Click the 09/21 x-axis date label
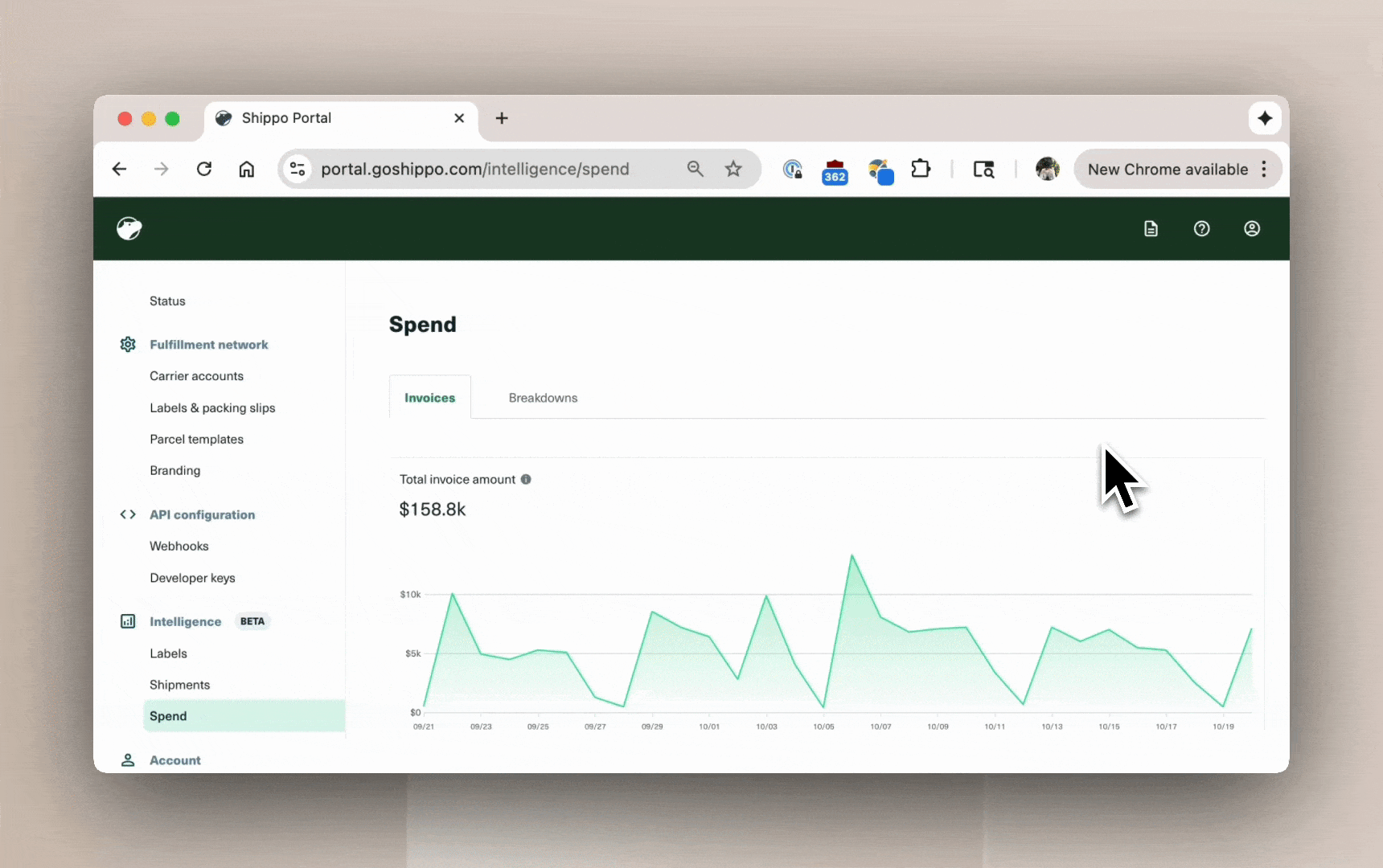Viewport: 1383px width, 868px height. (x=424, y=727)
